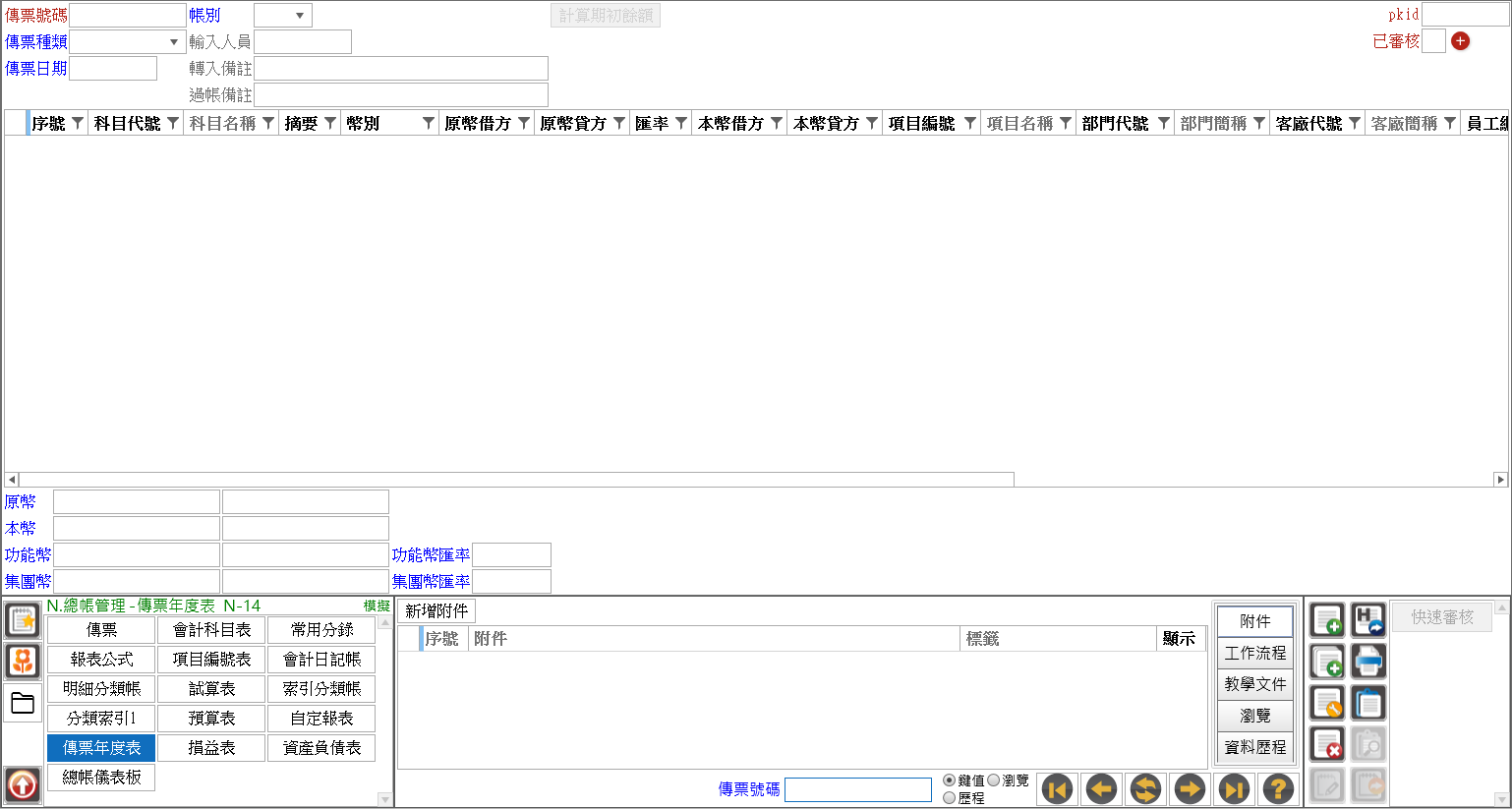Open the 傳票 menu item
Screen dimensions: 1512x809
101,630
